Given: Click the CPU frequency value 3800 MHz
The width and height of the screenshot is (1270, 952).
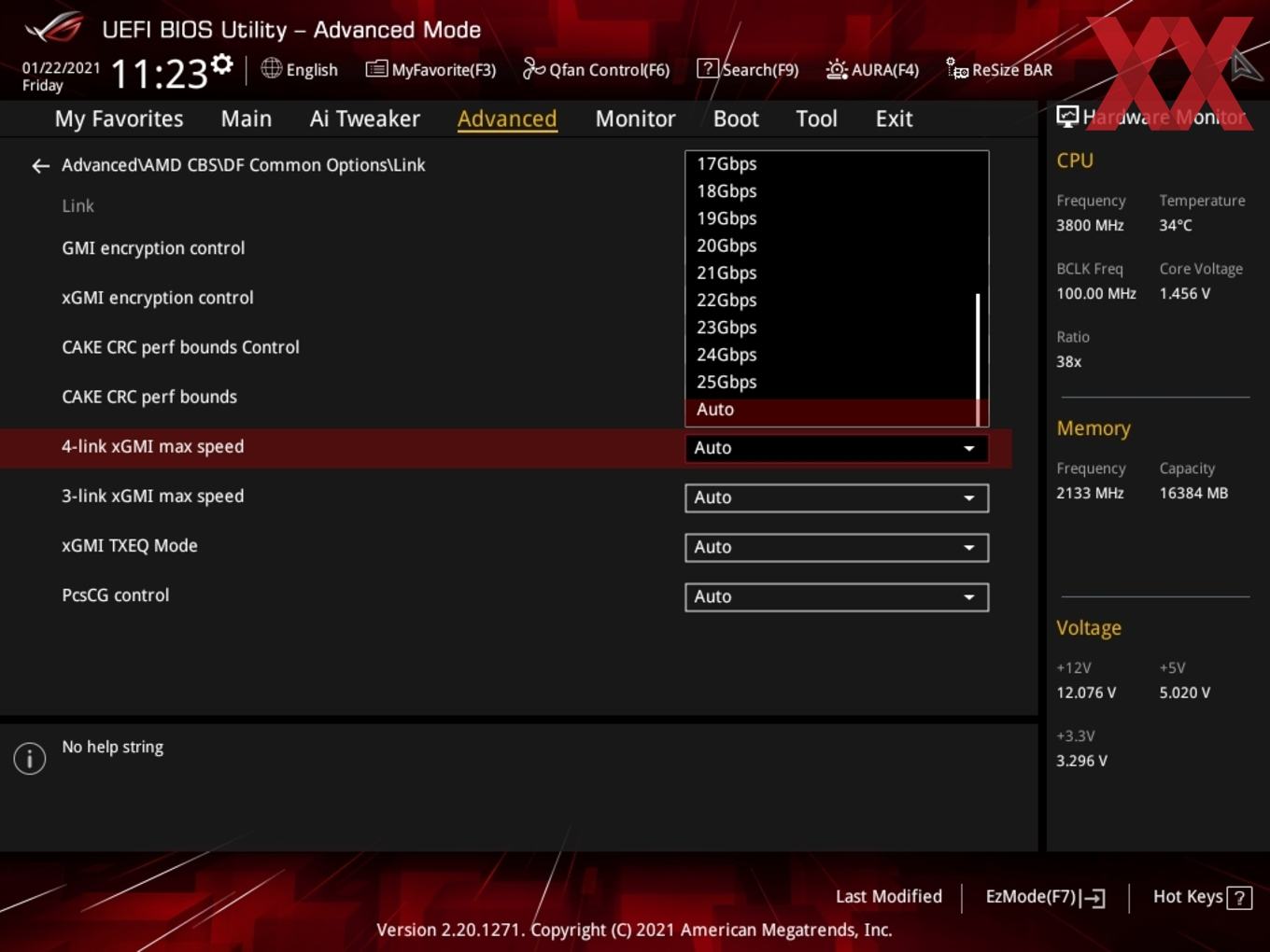Looking at the screenshot, I should tap(1090, 225).
